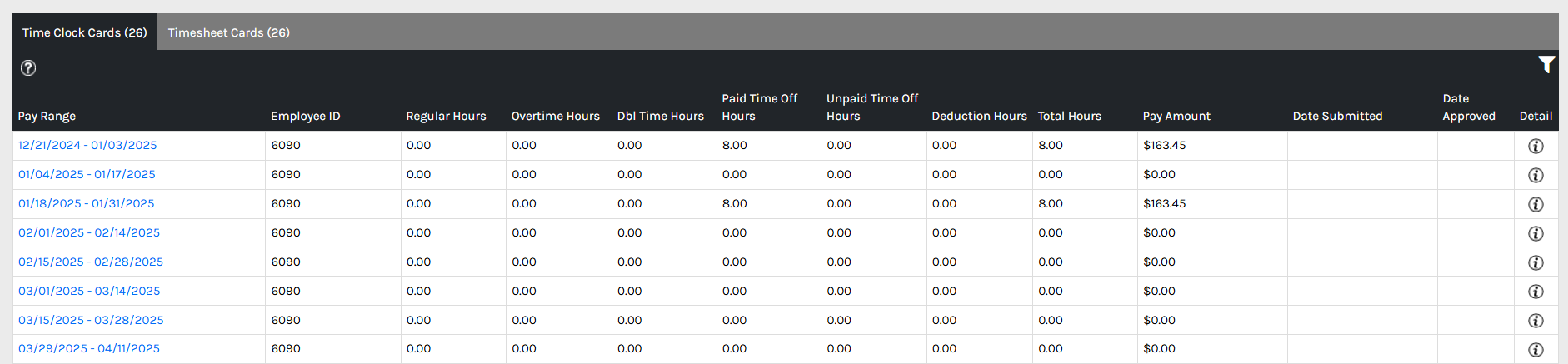Open detail info for 01/04/2025 - 01/17/2025 row
This screenshot has width=1568, height=364.
(x=1536, y=175)
